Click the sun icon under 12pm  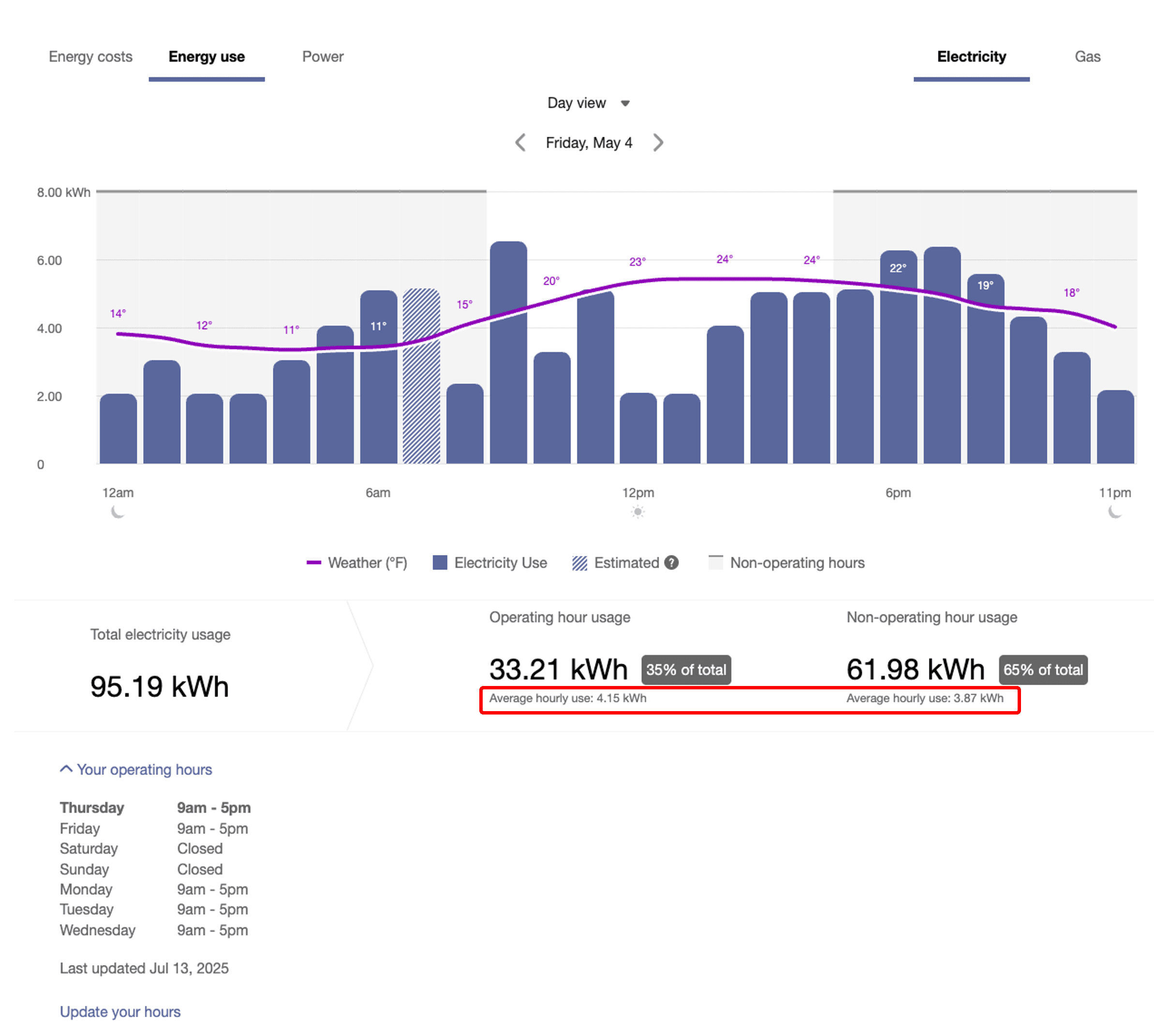coord(637,512)
